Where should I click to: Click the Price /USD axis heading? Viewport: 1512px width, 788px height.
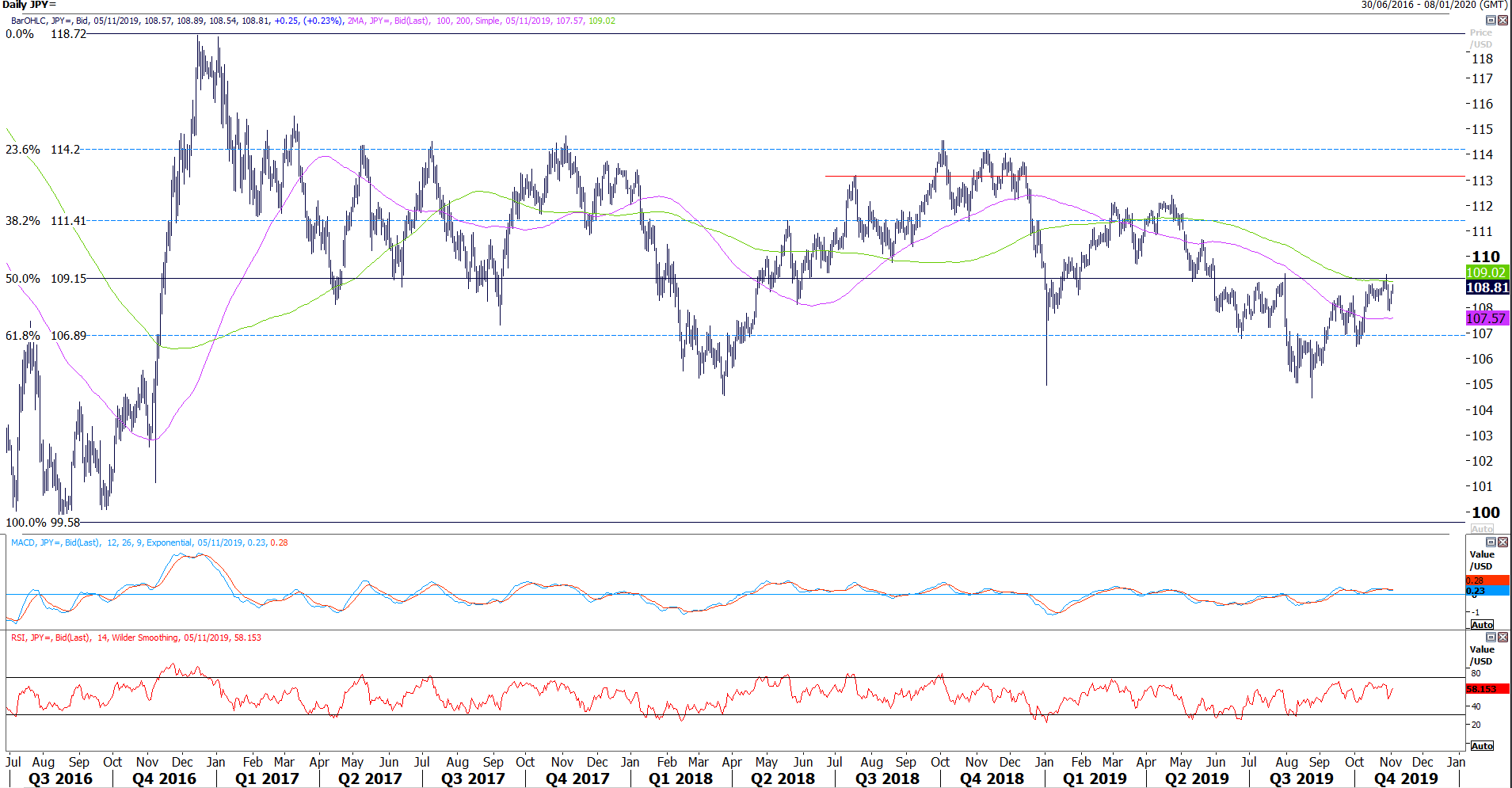pos(1480,38)
